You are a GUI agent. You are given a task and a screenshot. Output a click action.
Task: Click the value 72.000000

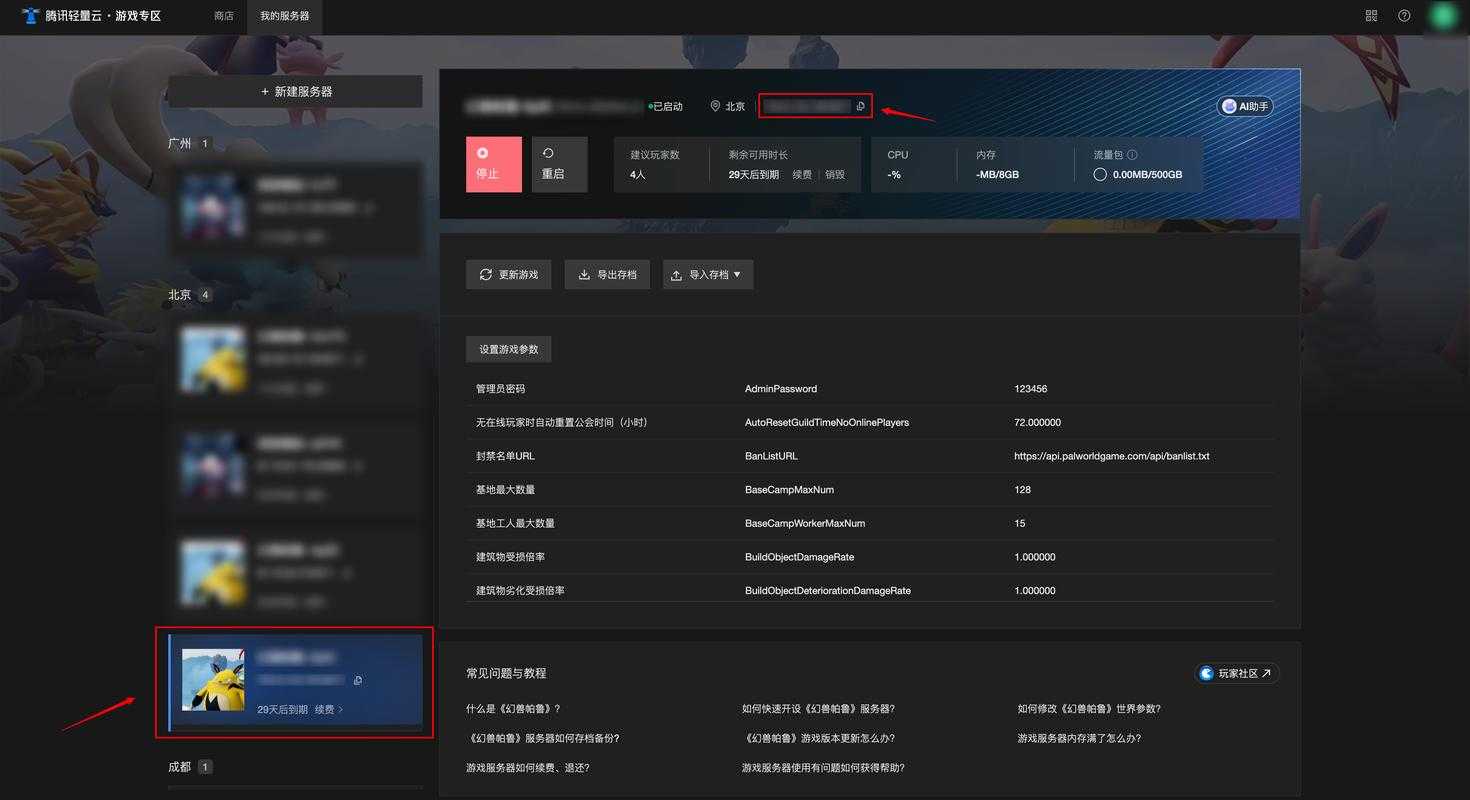[1037, 423]
